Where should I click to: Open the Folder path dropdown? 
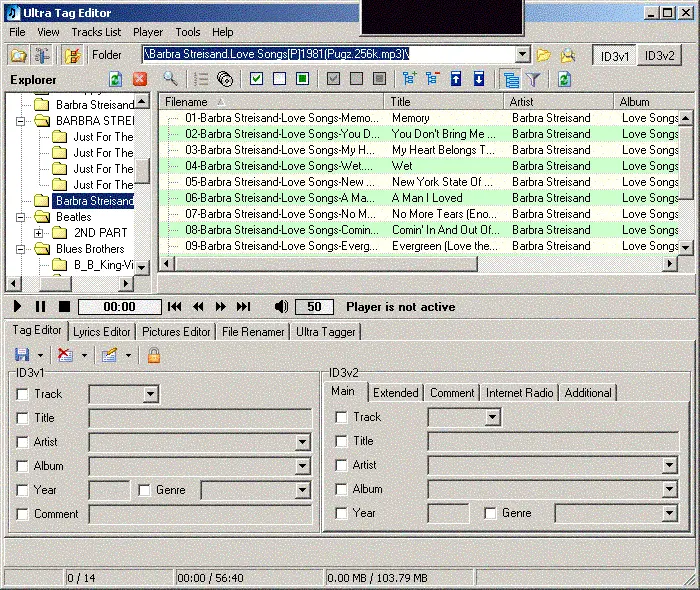(x=522, y=54)
